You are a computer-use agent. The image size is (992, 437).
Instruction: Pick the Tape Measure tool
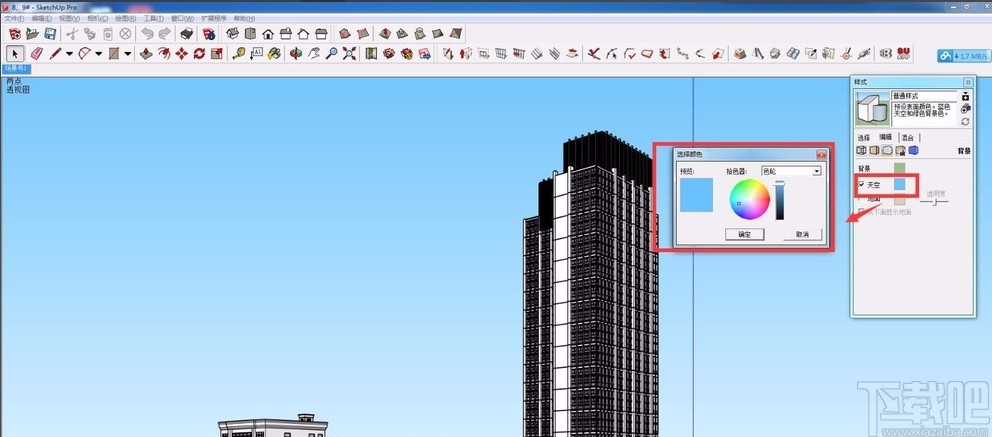(x=239, y=53)
